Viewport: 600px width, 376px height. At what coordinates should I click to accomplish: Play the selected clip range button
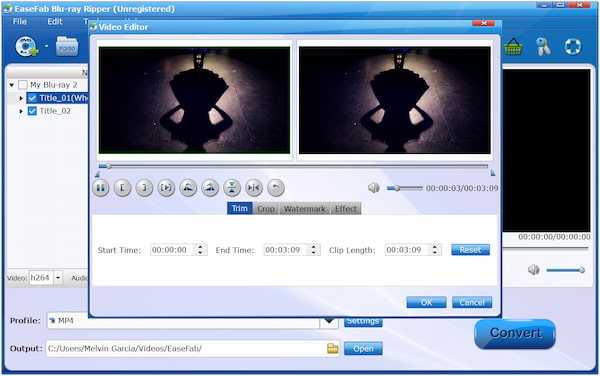pyautogui.click(x=166, y=188)
